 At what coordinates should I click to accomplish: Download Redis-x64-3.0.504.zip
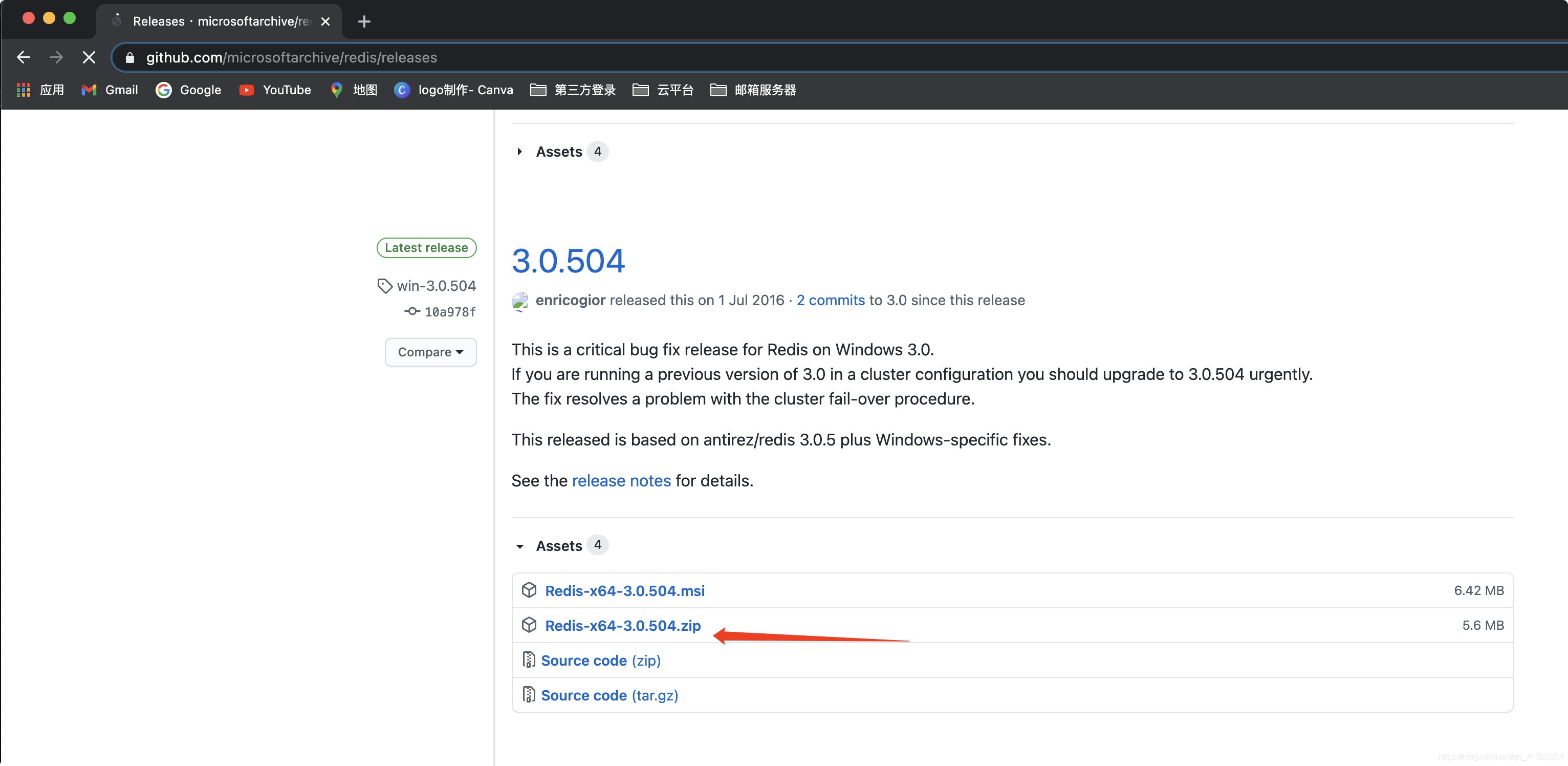(622, 625)
